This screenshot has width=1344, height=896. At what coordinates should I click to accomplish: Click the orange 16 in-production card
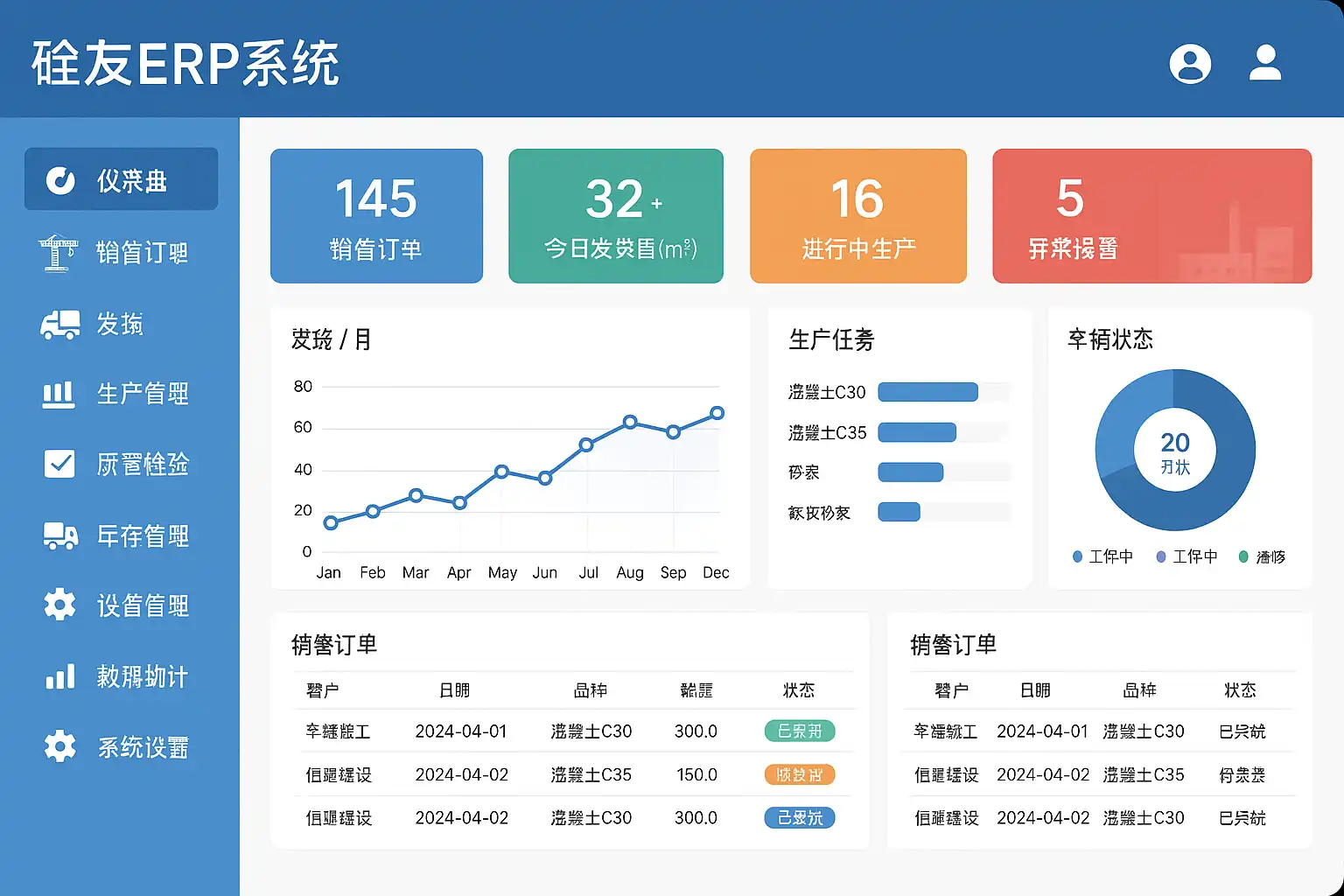[858, 216]
